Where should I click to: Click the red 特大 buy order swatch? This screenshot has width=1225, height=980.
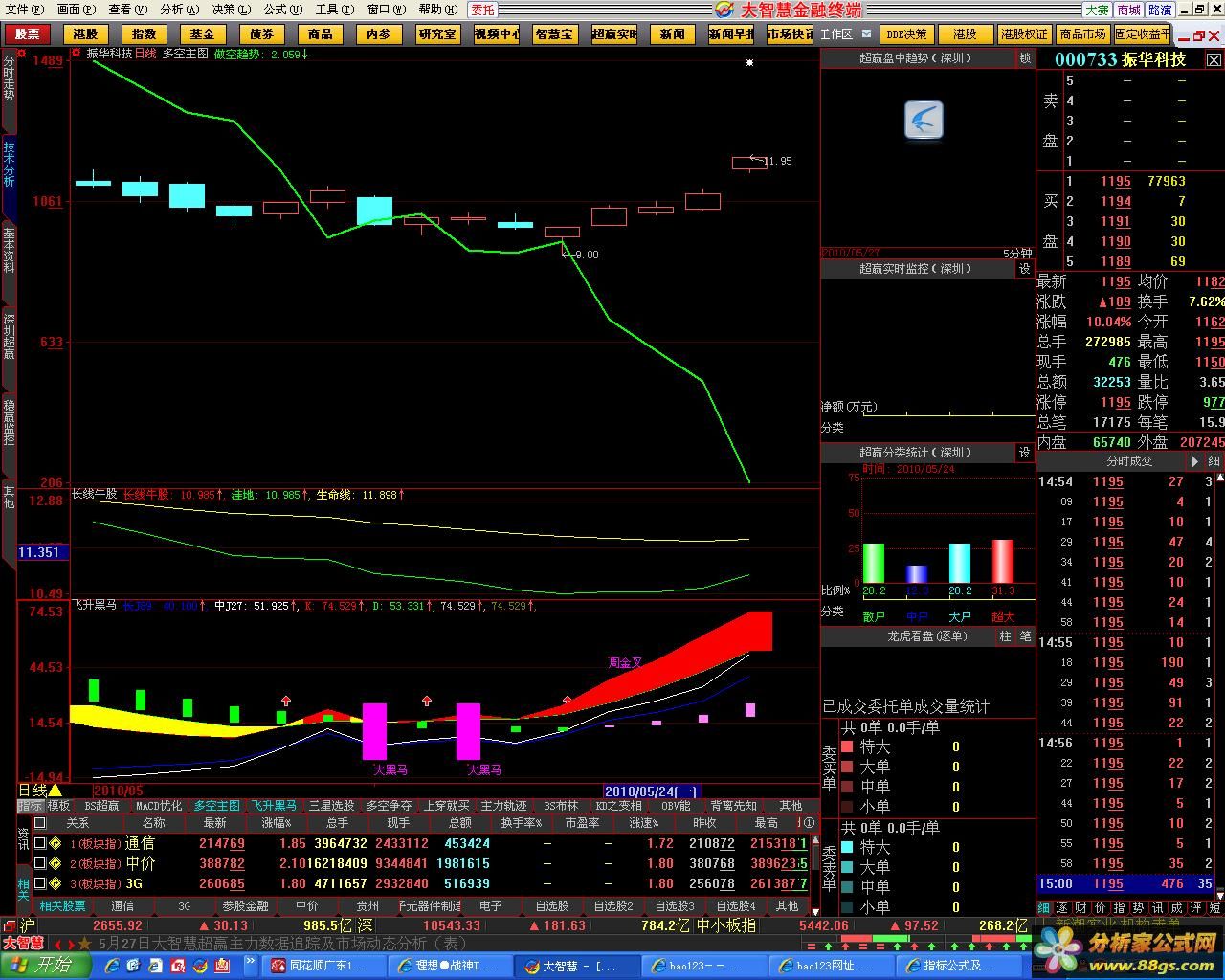click(847, 746)
